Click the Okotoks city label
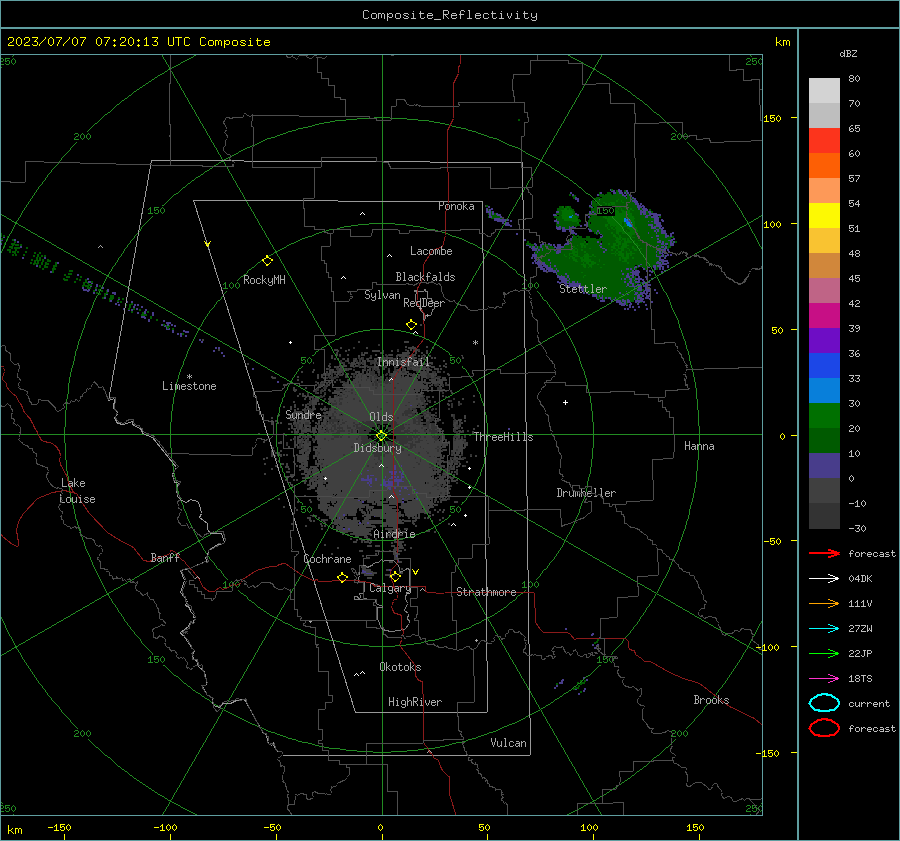Image resolution: width=900 pixels, height=841 pixels. 400,667
